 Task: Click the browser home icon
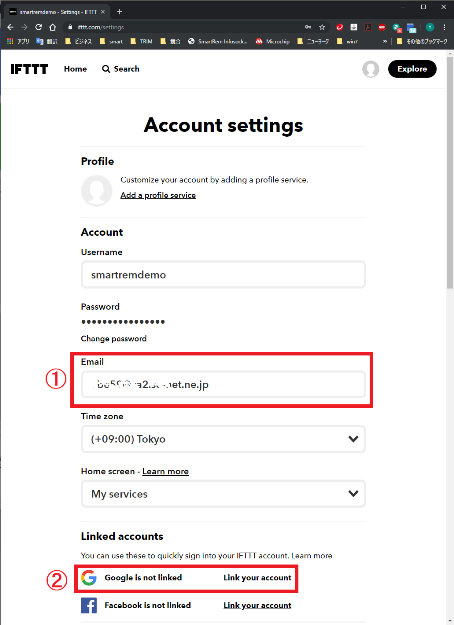coord(53,27)
